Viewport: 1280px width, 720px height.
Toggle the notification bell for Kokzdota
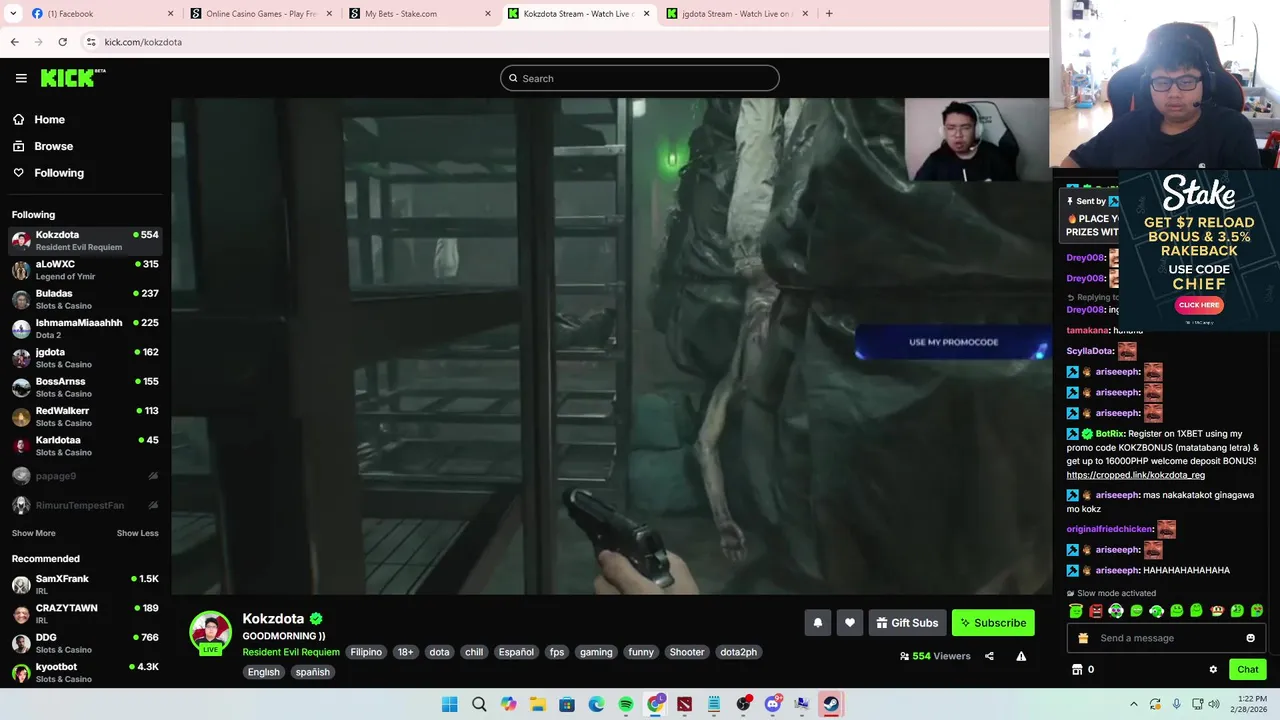pos(817,623)
